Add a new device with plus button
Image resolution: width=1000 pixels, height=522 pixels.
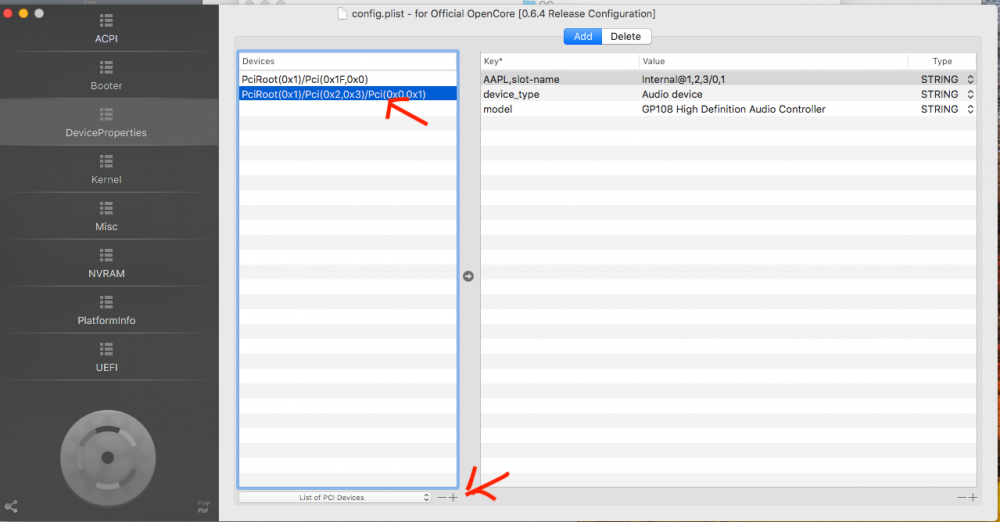click(453, 497)
